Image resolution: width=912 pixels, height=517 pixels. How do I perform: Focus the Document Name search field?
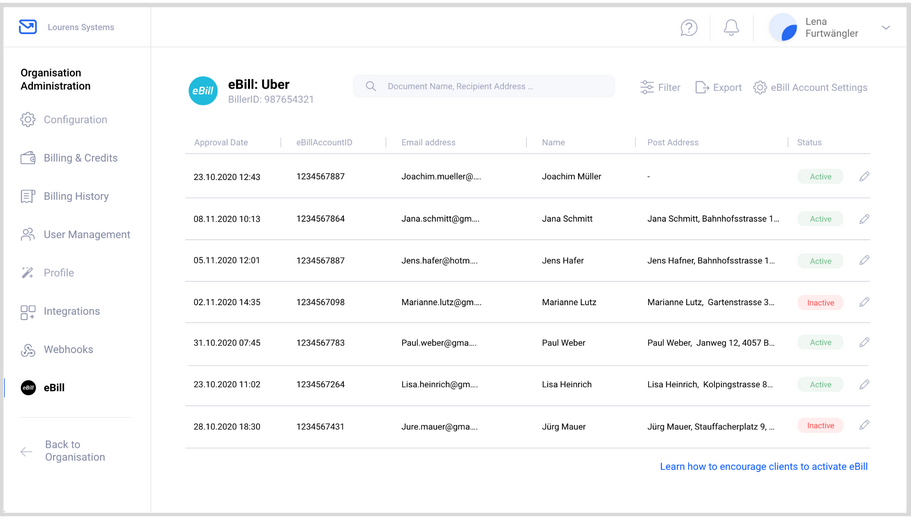coord(484,86)
